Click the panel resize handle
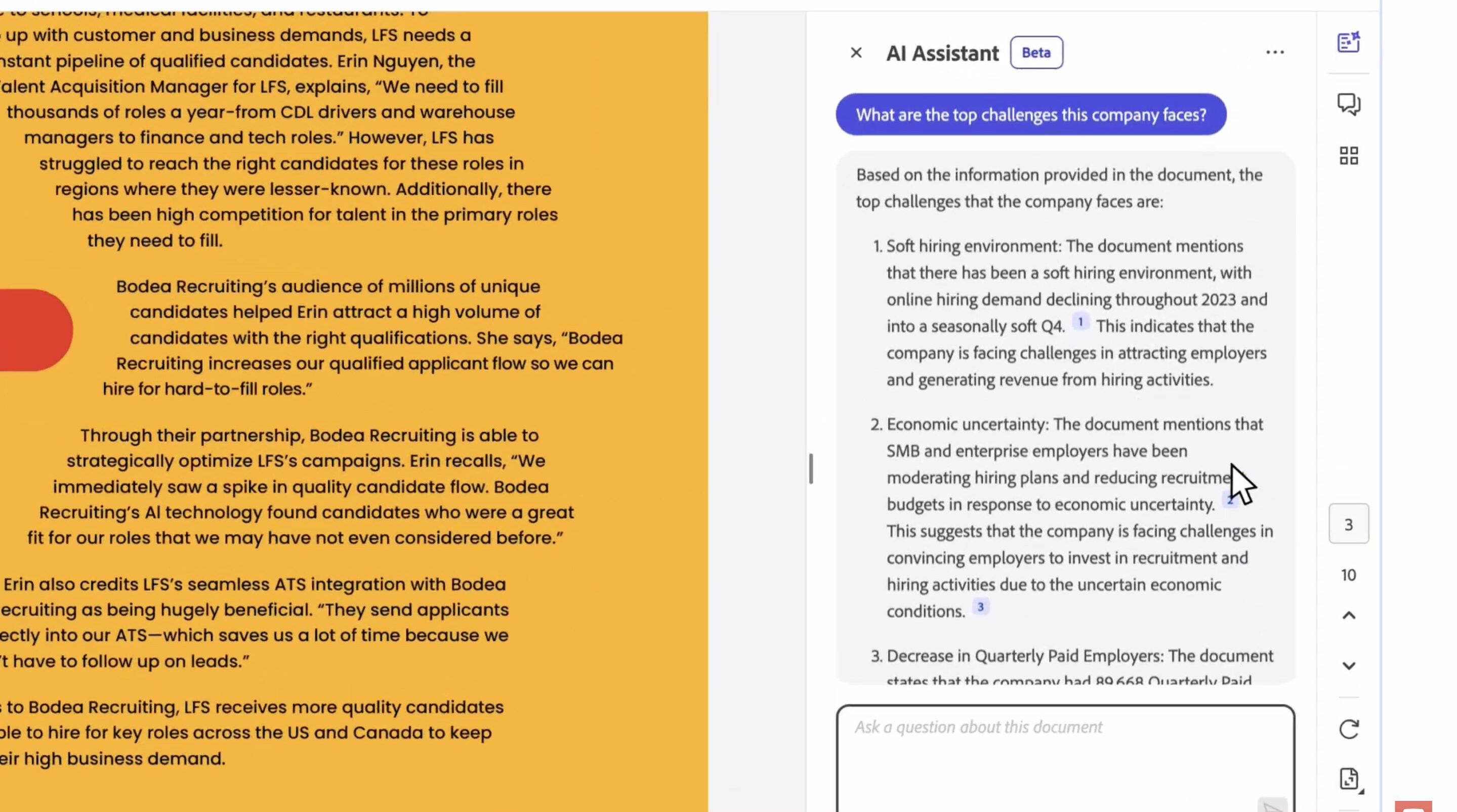This screenshot has width=1457, height=812. [811, 469]
